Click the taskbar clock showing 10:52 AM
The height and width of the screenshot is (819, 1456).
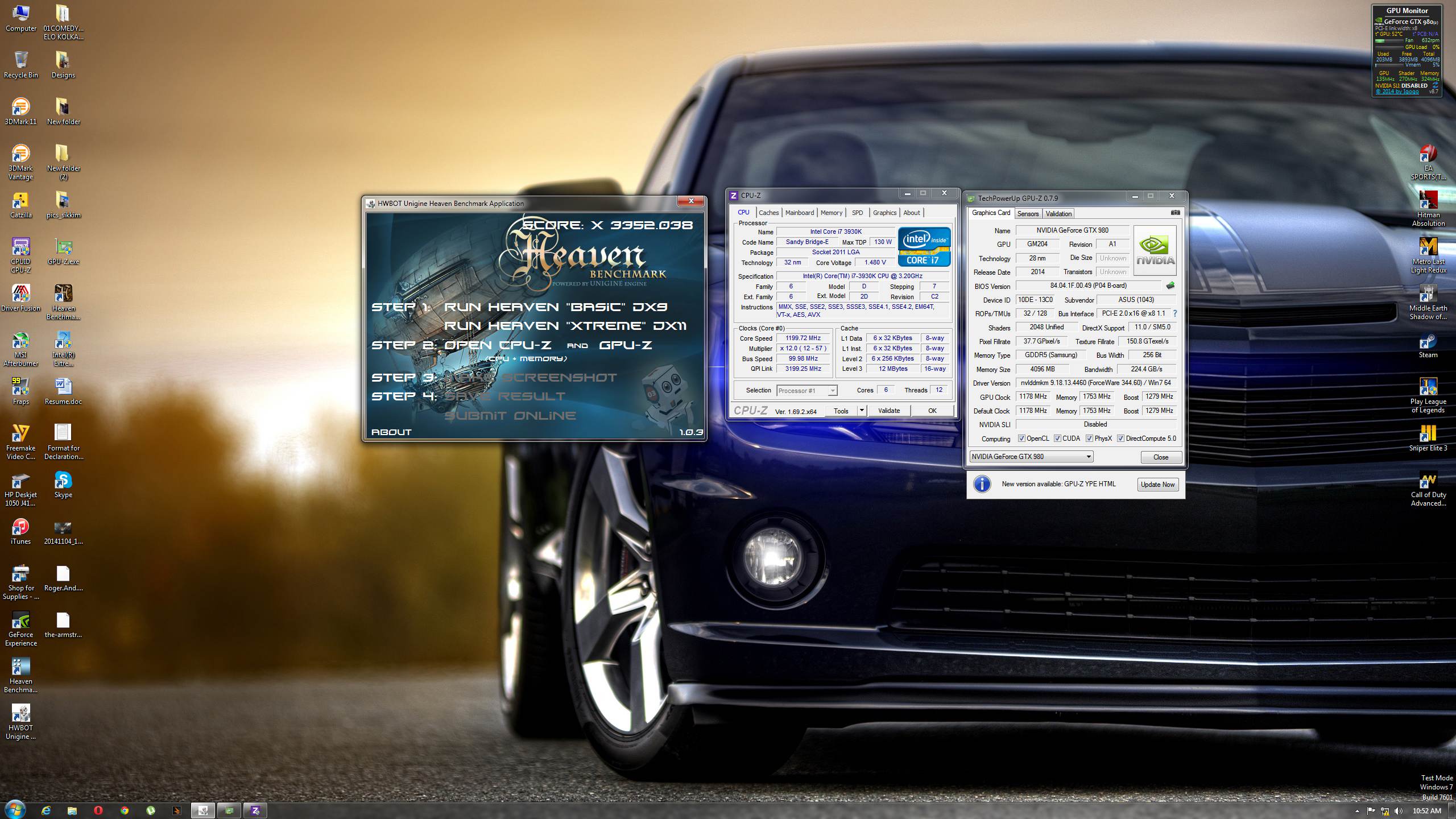pos(1427,810)
